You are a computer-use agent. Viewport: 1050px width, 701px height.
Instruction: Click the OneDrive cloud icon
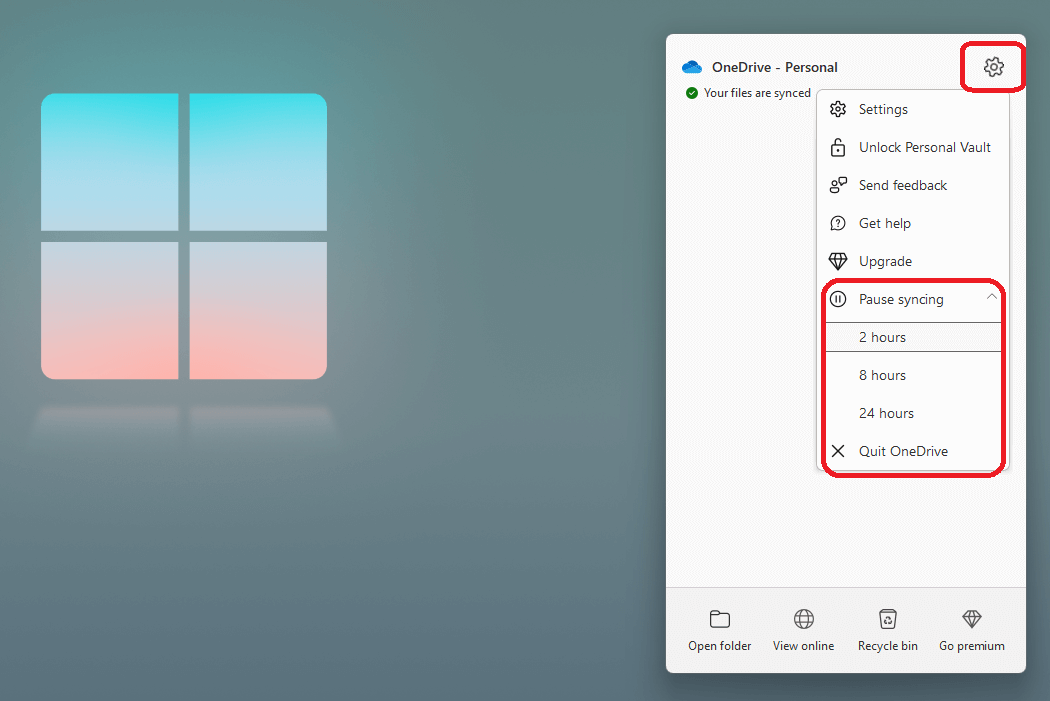(691, 66)
